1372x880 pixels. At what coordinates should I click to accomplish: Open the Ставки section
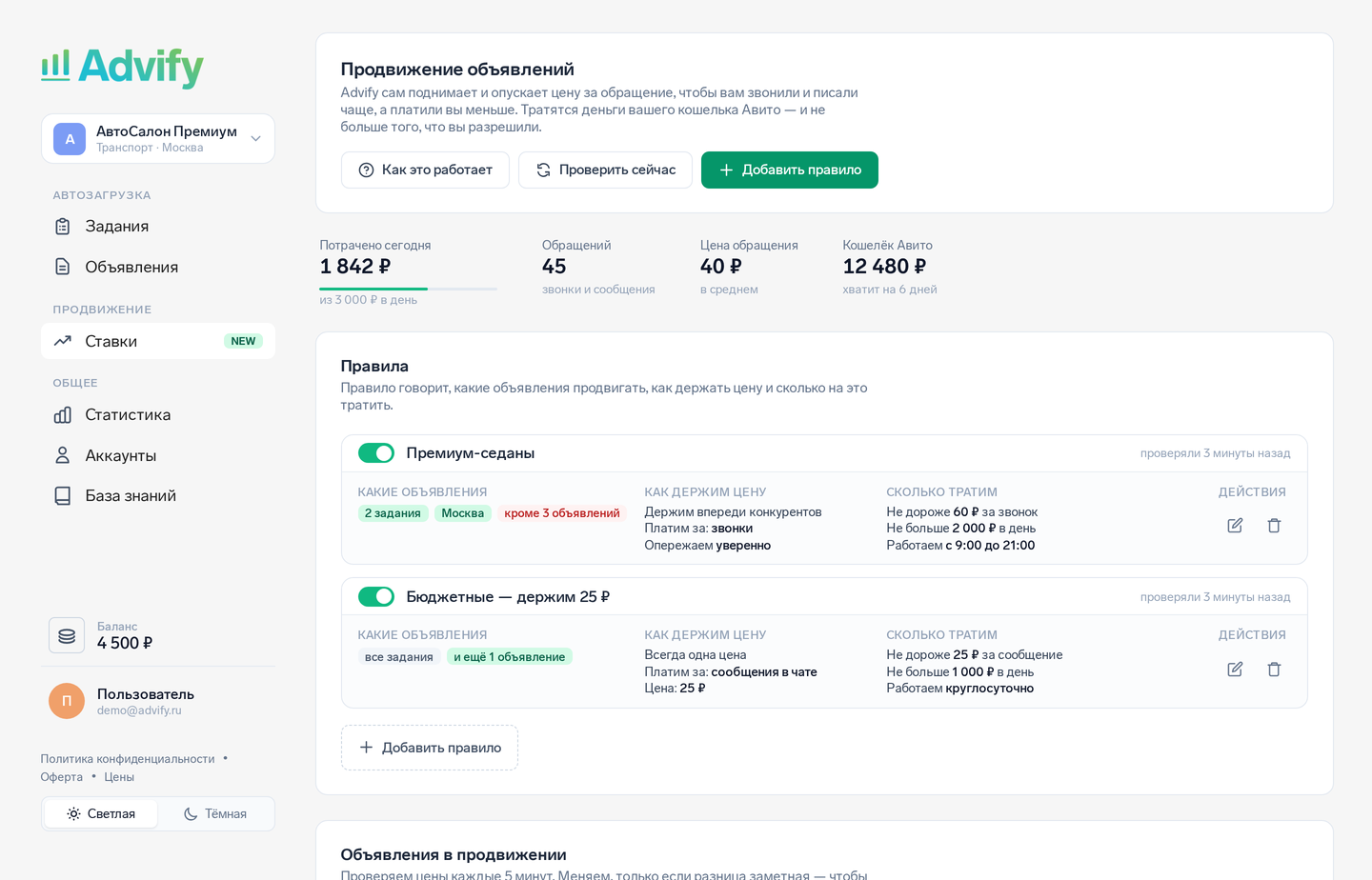click(158, 341)
